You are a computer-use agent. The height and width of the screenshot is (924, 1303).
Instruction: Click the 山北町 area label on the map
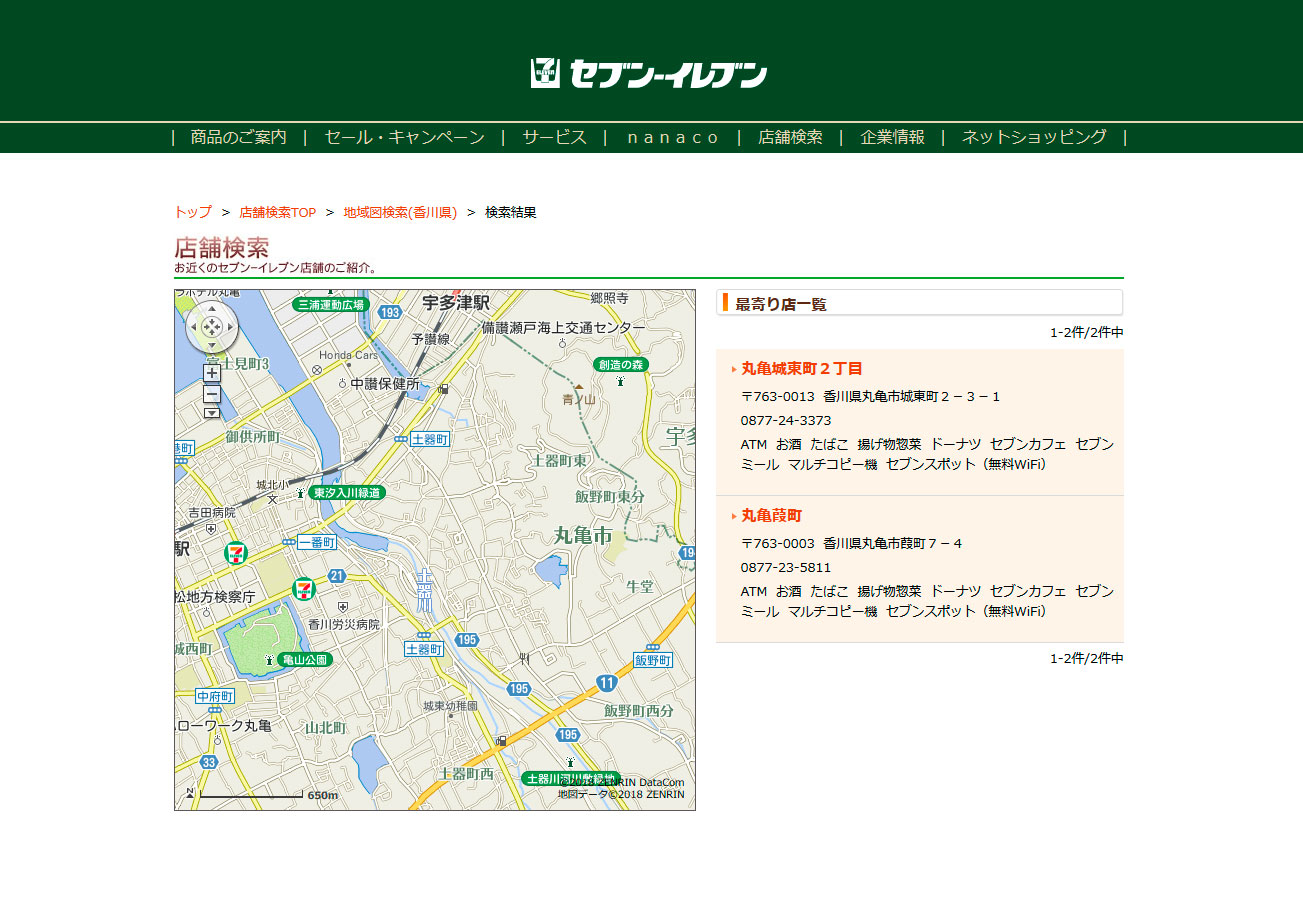coord(325,727)
